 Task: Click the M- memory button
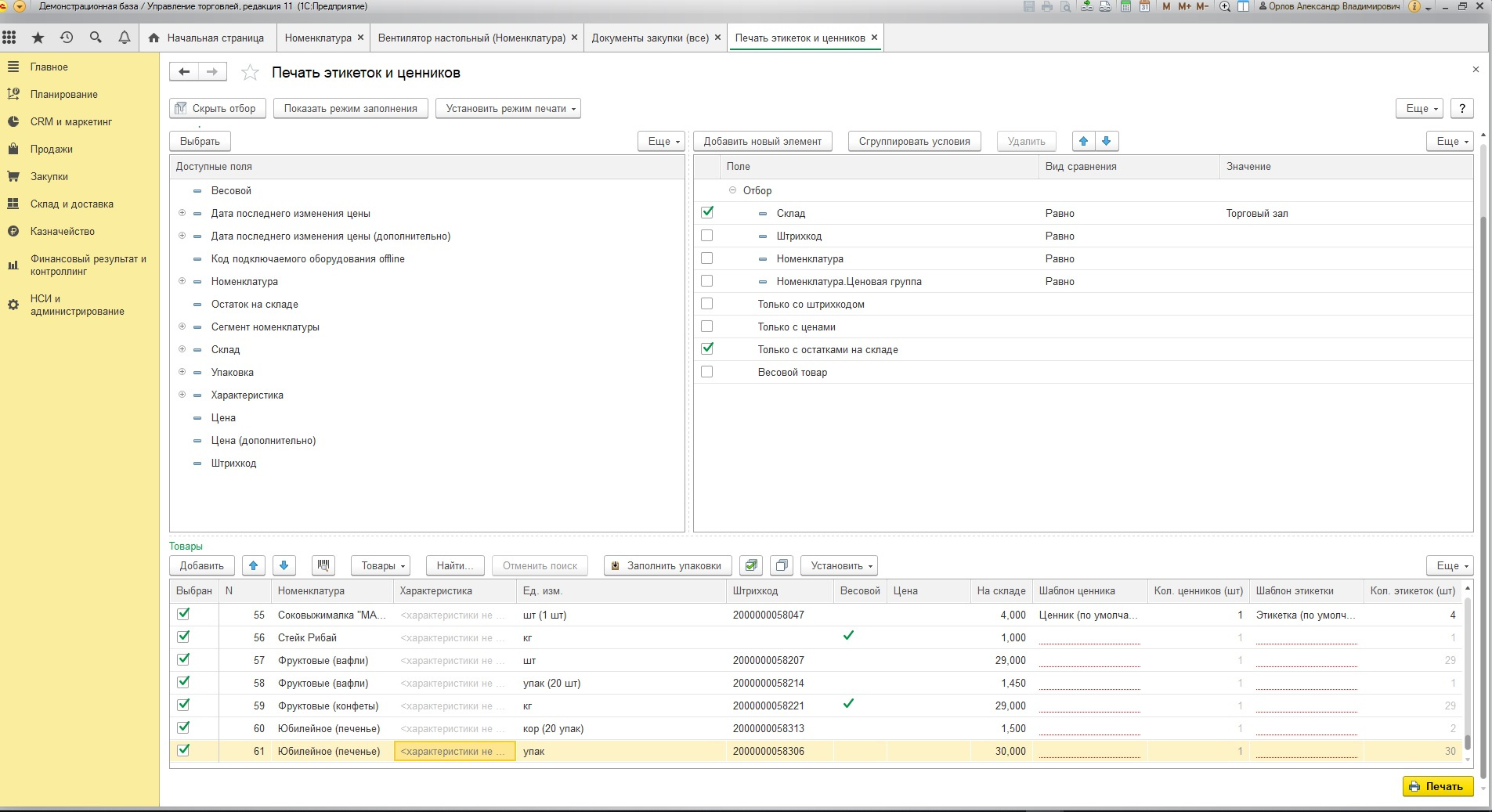coord(1202,6)
